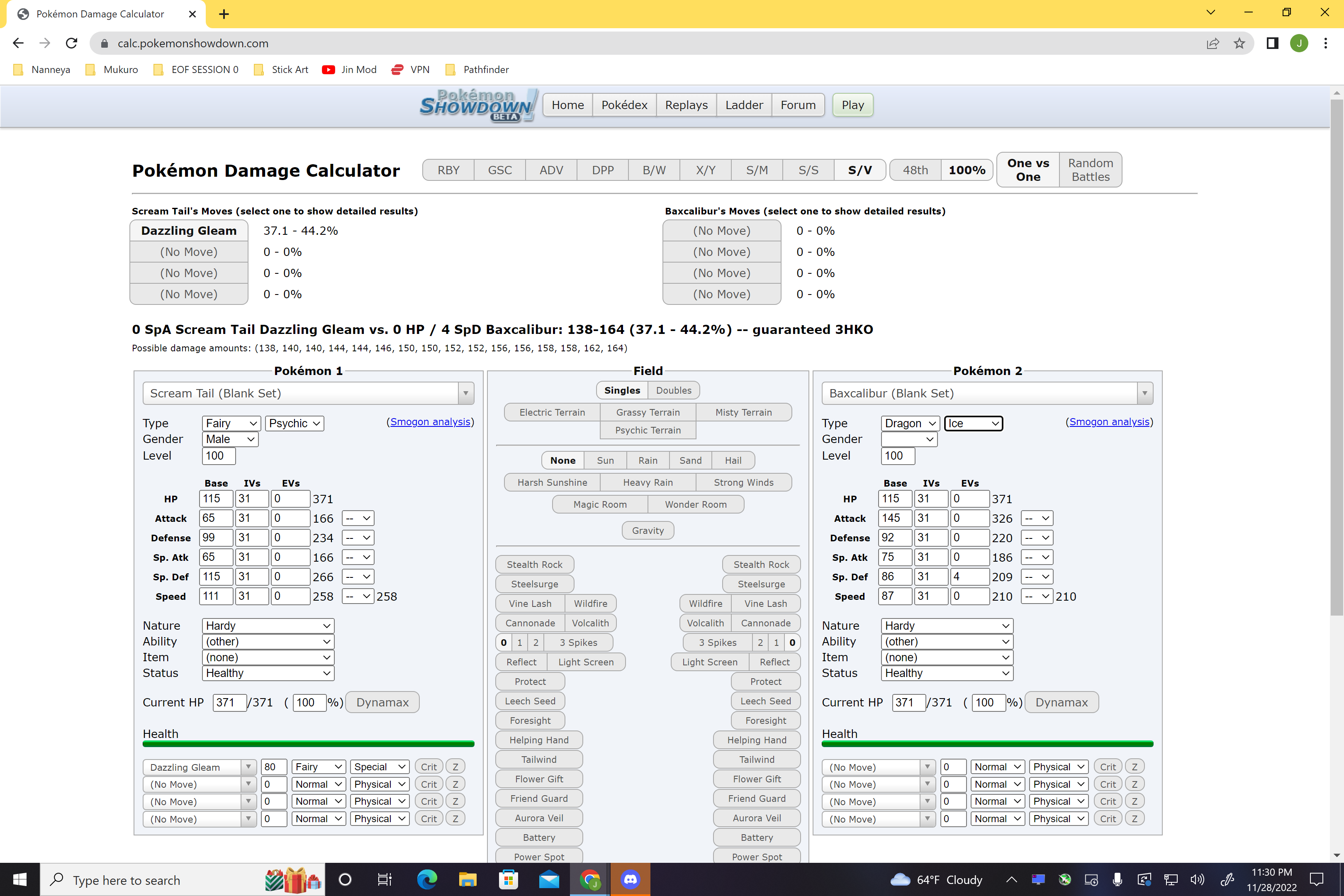The height and width of the screenshot is (896, 1344).
Task: Click the Pokémon Showdown logo
Action: (478, 105)
